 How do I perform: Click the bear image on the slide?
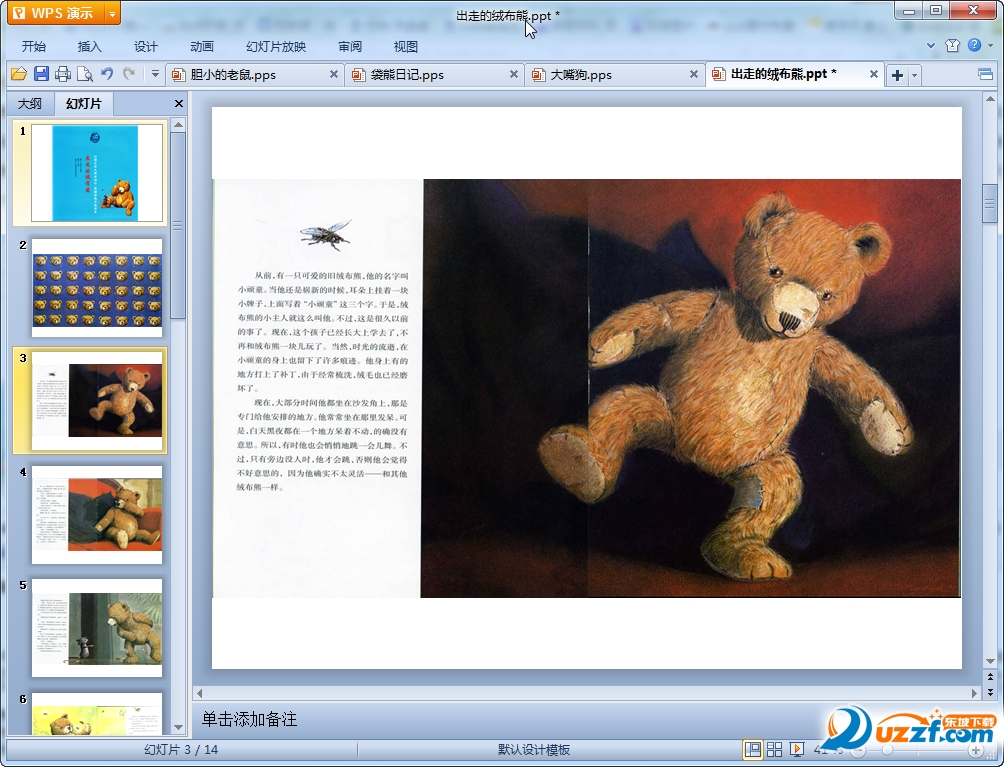tap(691, 388)
